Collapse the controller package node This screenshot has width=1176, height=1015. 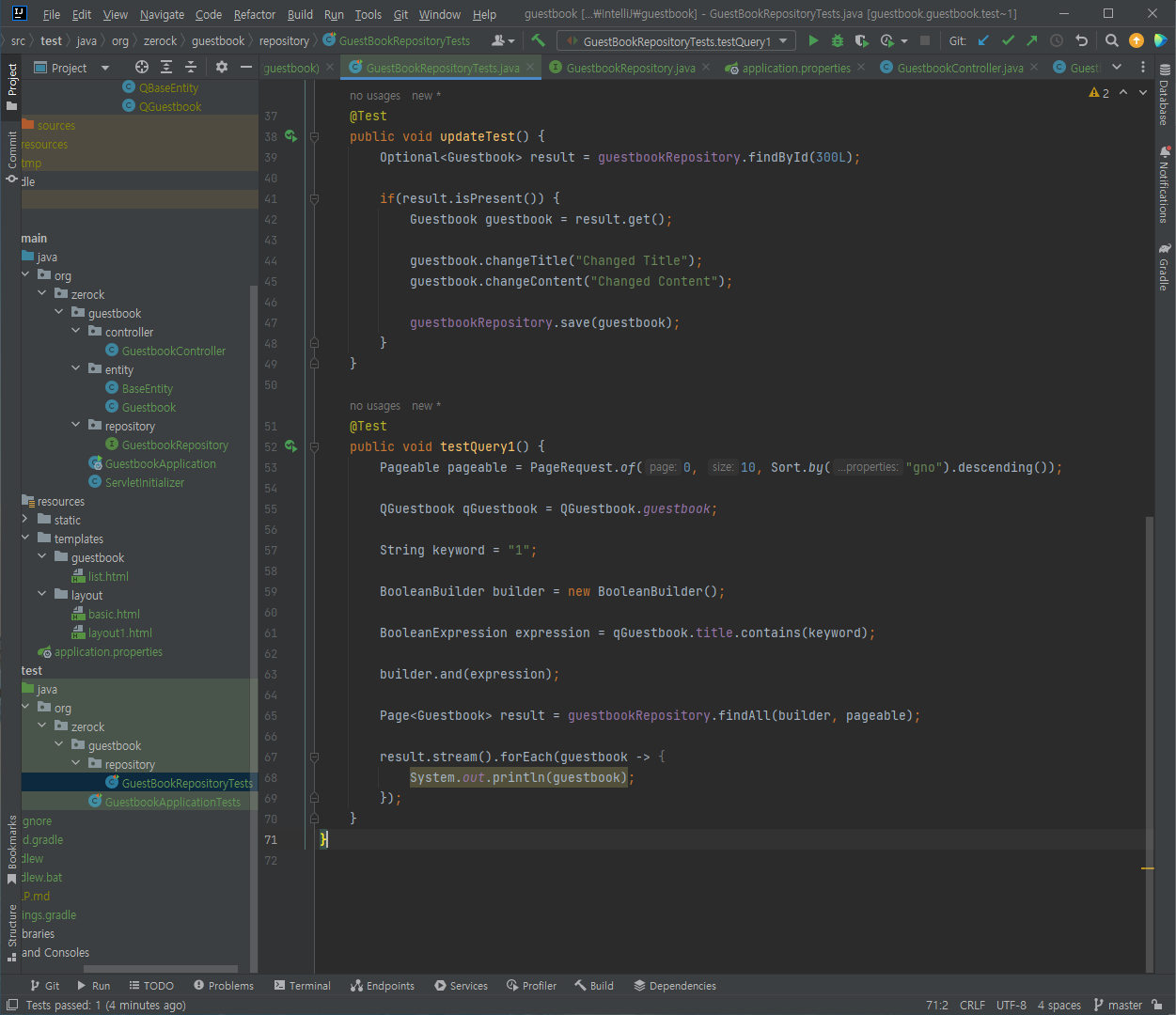click(76, 331)
